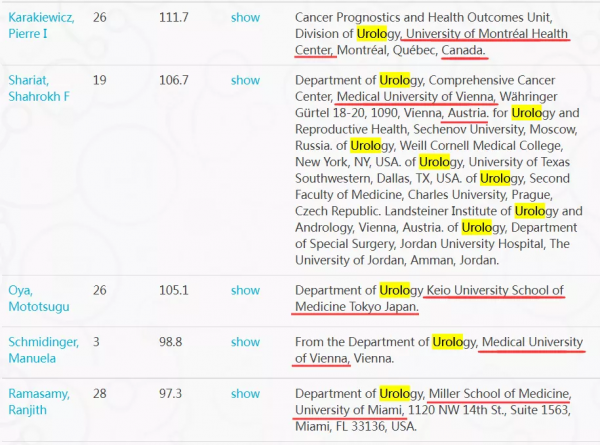600x445 pixels.
Task: Click 'show' in the Oya, Mototsugu row
Action: coord(245,290)
